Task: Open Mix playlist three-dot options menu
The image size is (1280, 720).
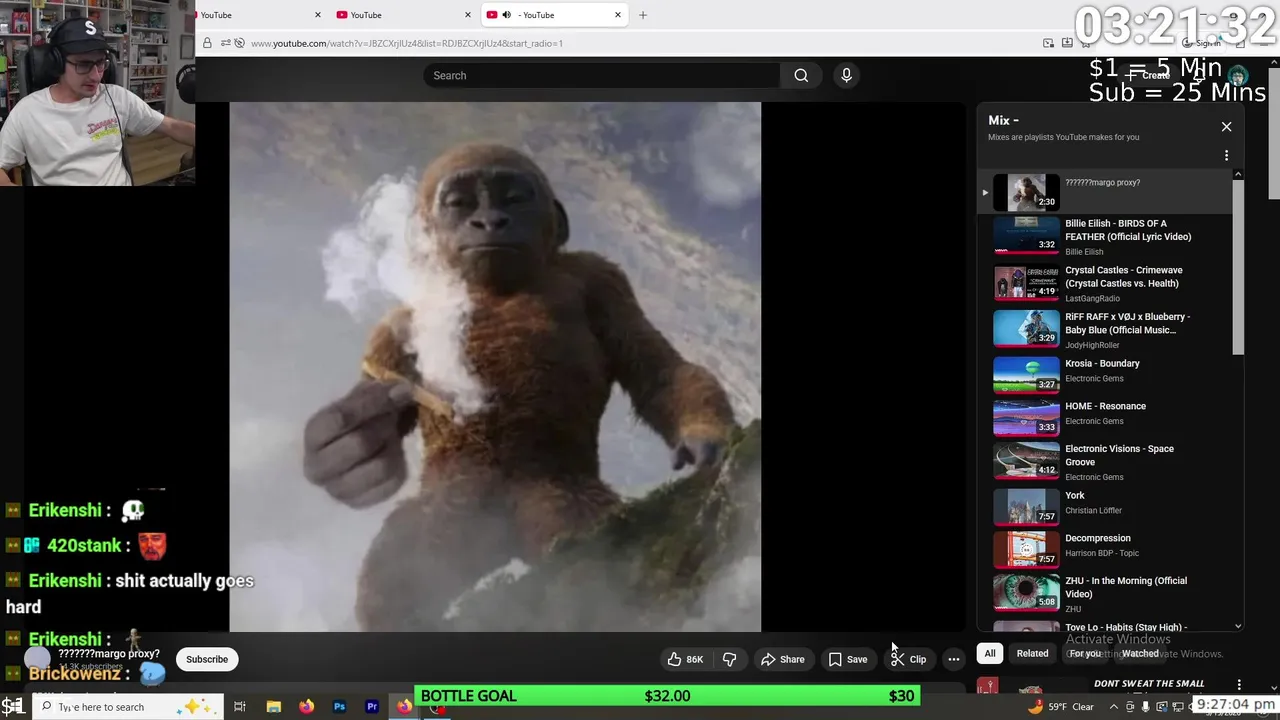Action: (1226, 156)
